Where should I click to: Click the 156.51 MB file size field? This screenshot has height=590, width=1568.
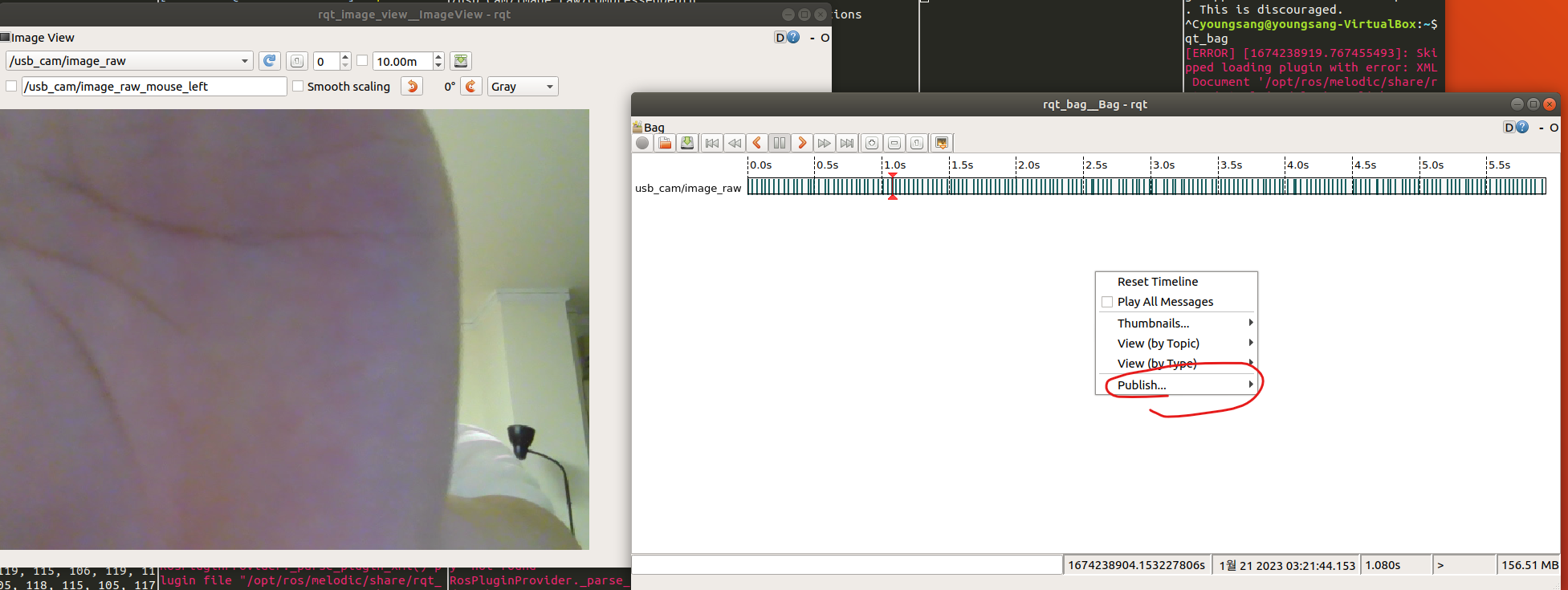click(x=1529, y=565)
